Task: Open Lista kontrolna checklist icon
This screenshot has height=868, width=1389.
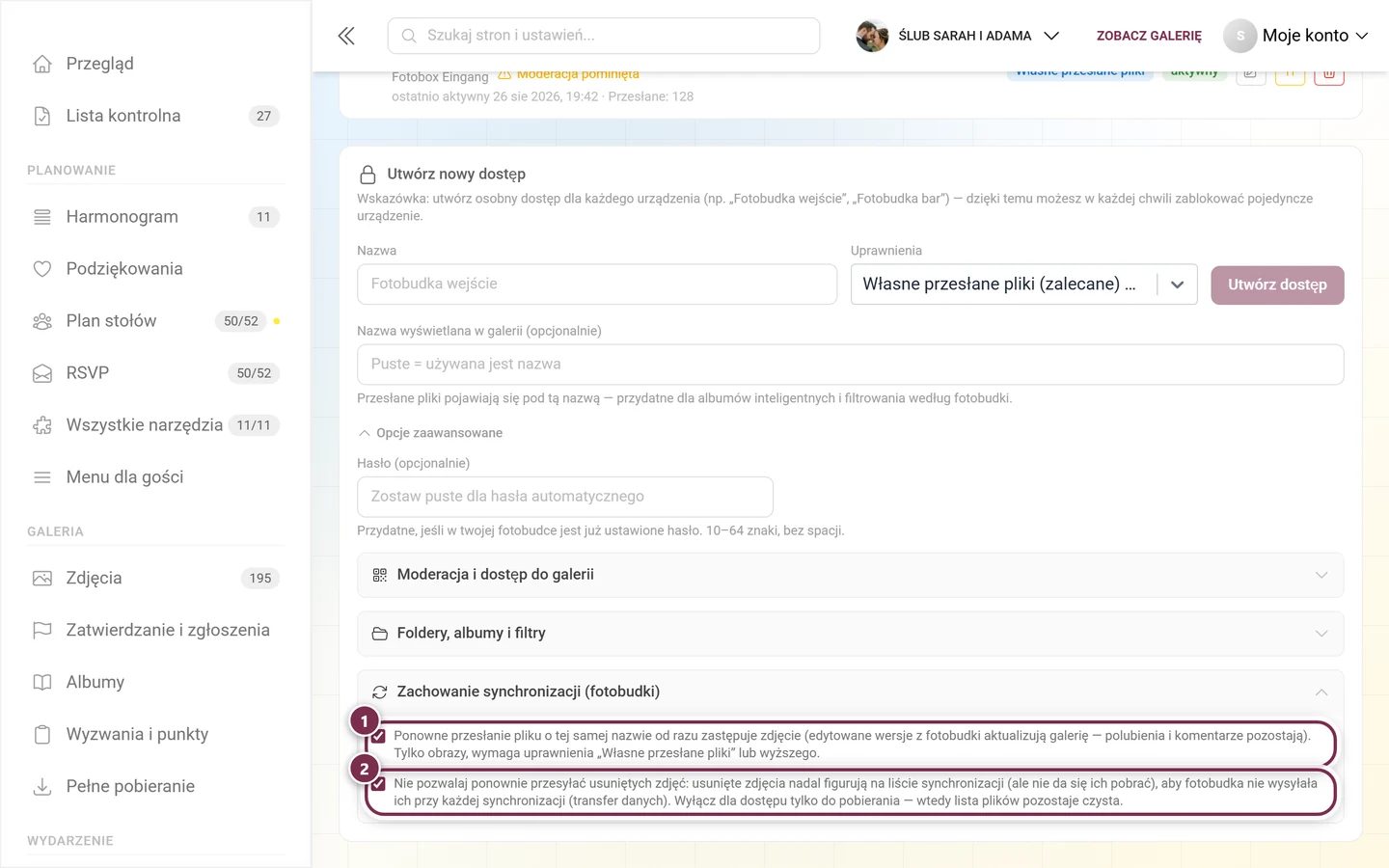Action: [x=42, y=116]
